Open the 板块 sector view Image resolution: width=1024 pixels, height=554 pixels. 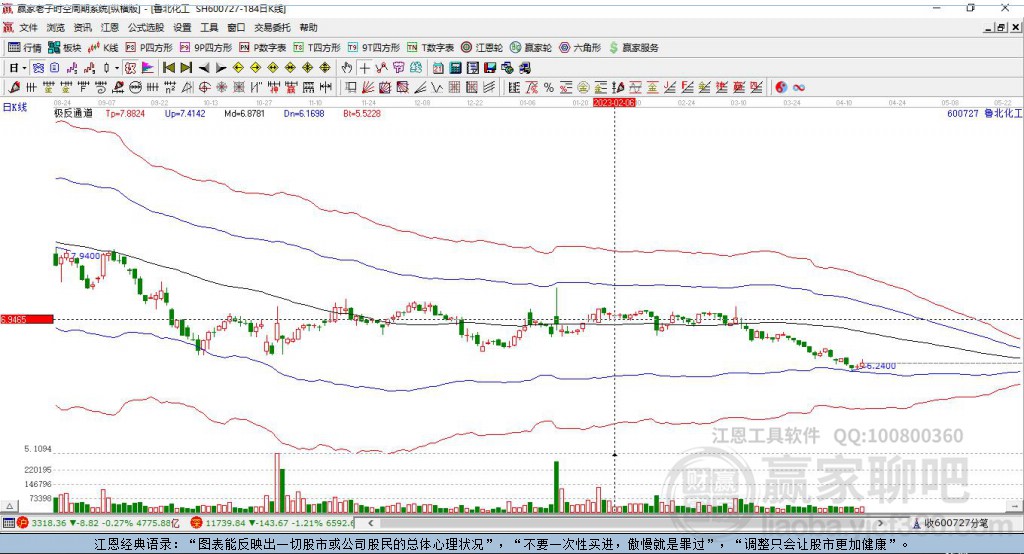coord(65,48)
